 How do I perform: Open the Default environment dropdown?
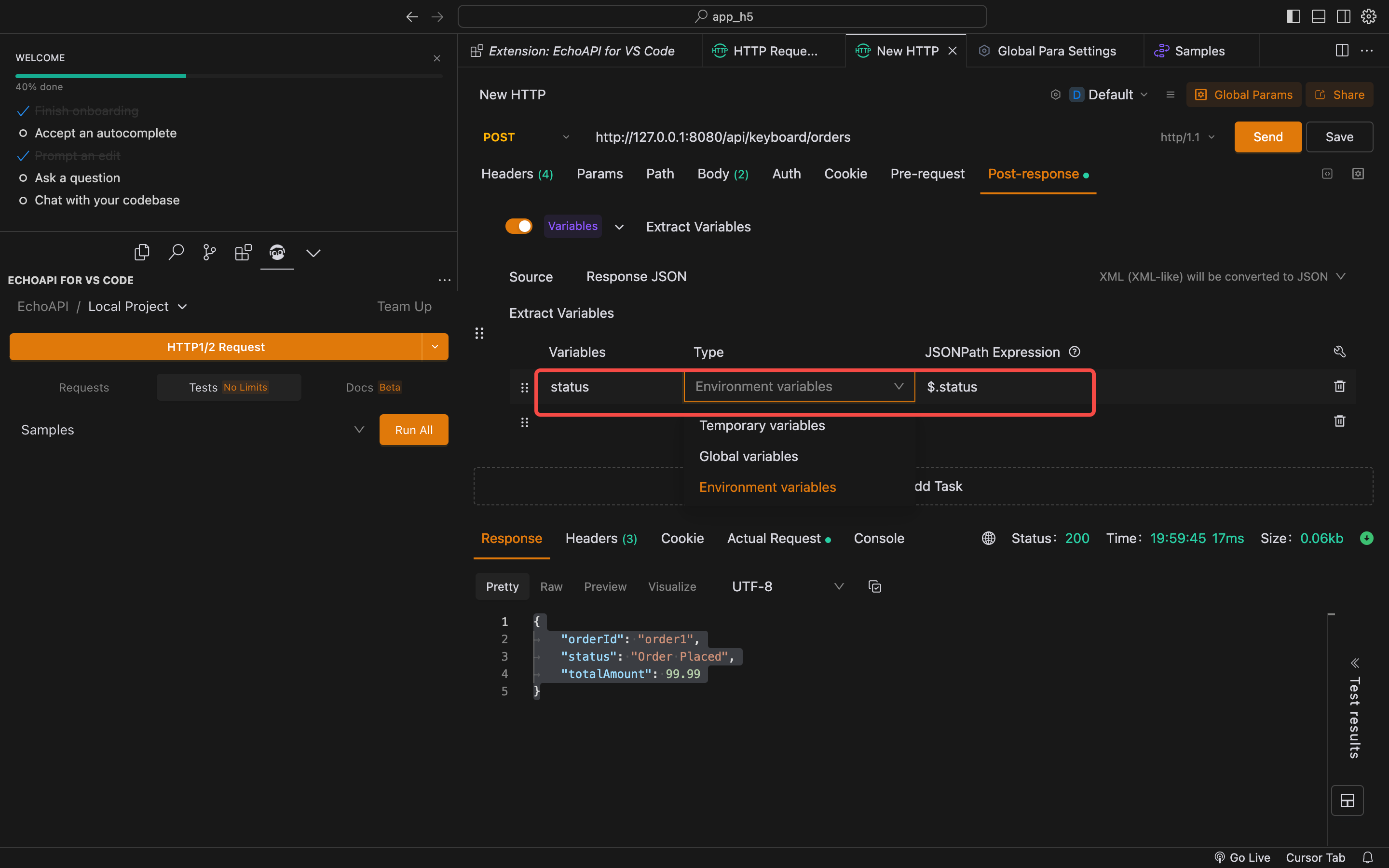click(x=1109, y=95)
